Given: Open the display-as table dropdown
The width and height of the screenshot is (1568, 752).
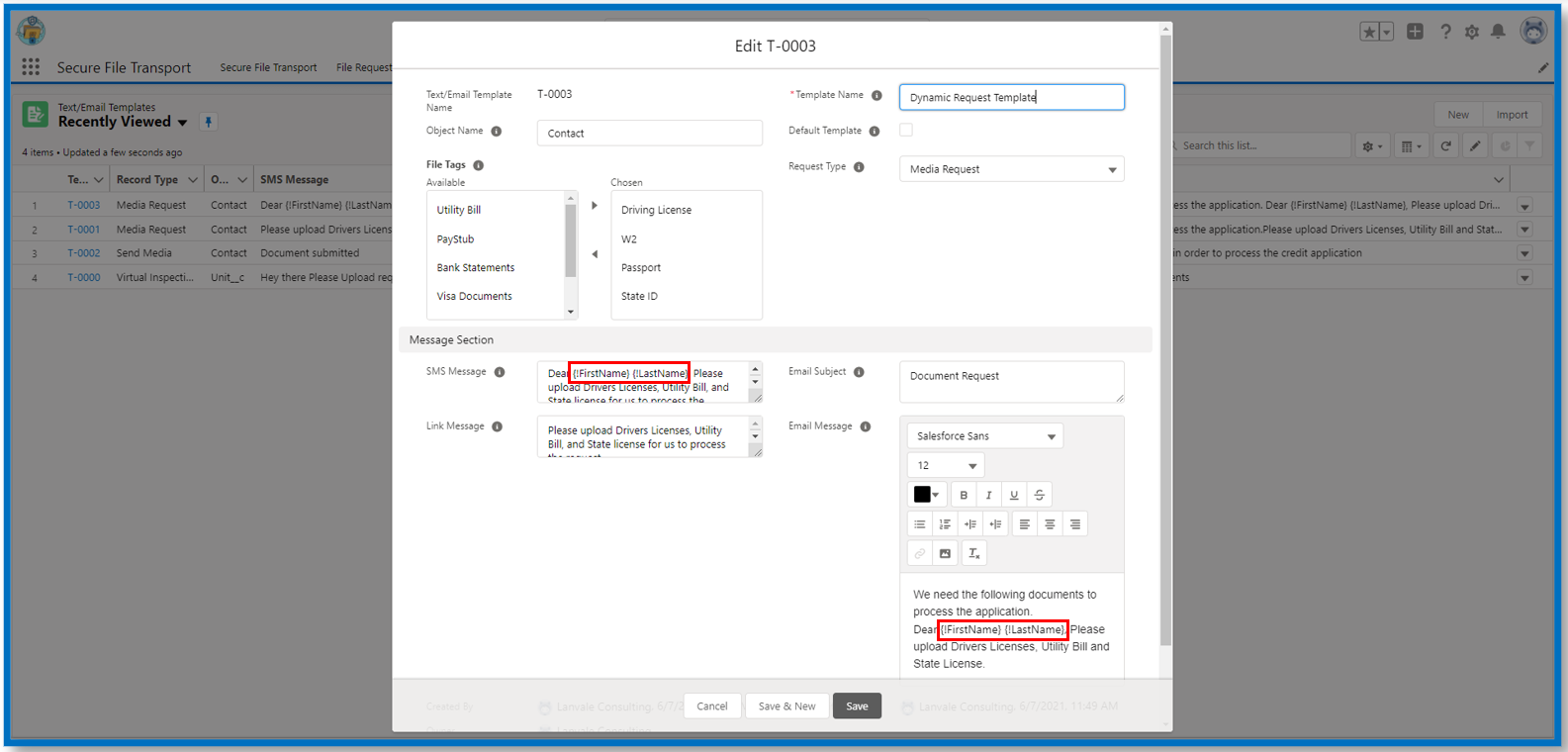Looking at the screenshot, I should [x=1412, y=145].
